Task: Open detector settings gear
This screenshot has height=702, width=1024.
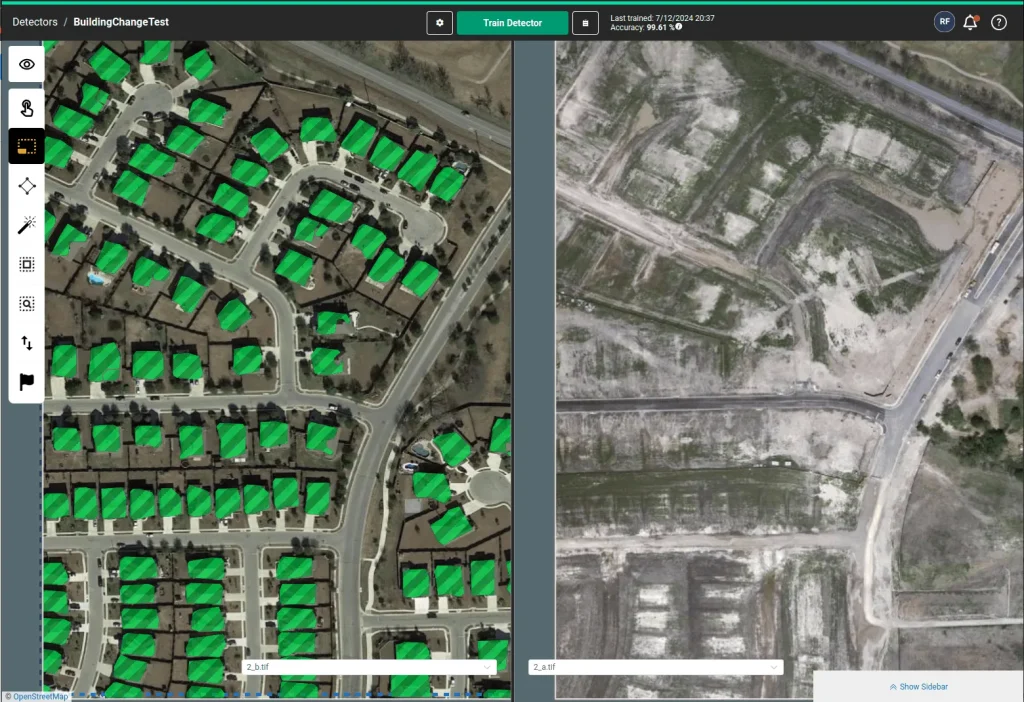Action: 440,23
